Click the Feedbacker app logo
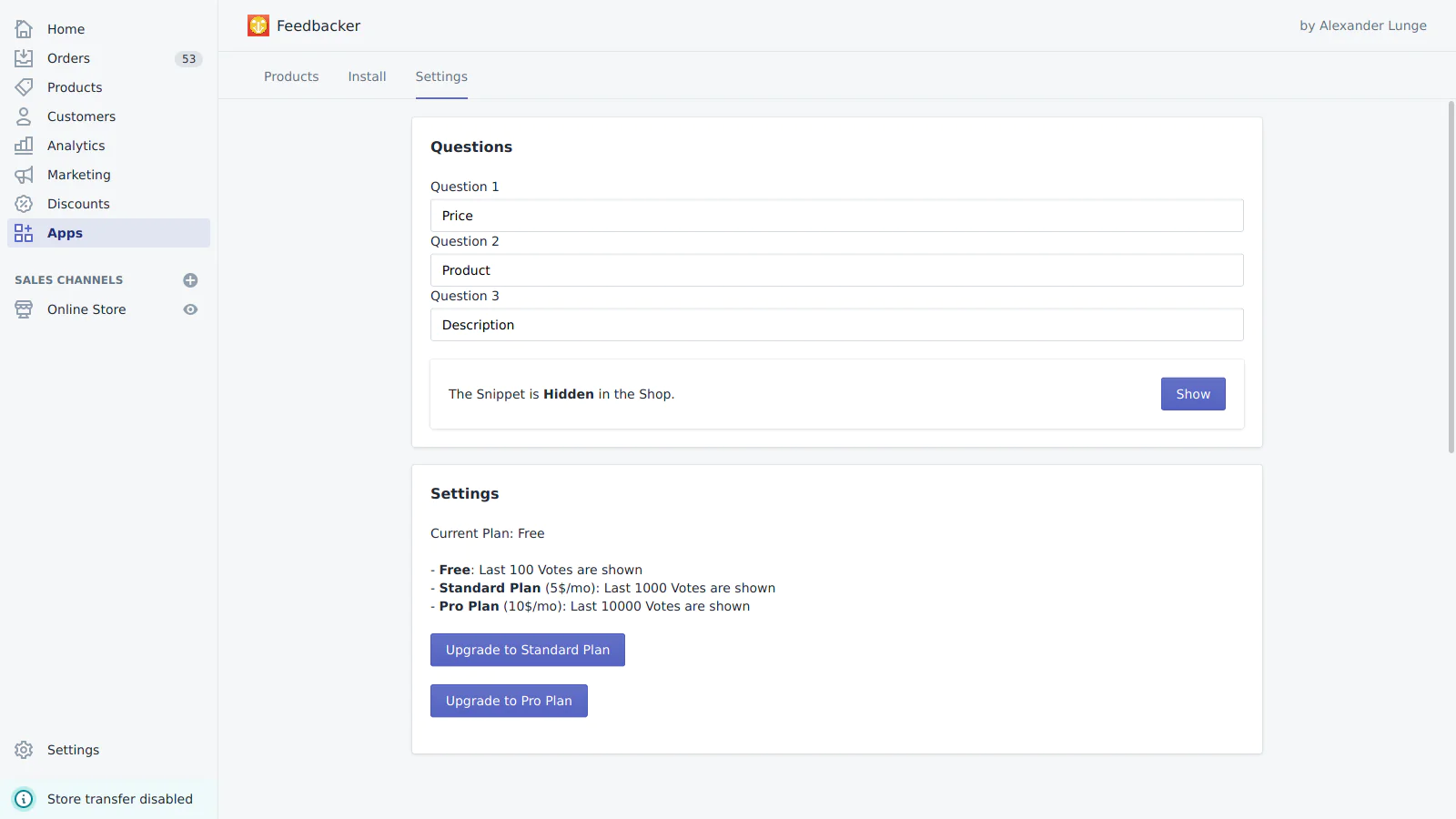This screenshot has height=819, width=1456. coord(258,25)
